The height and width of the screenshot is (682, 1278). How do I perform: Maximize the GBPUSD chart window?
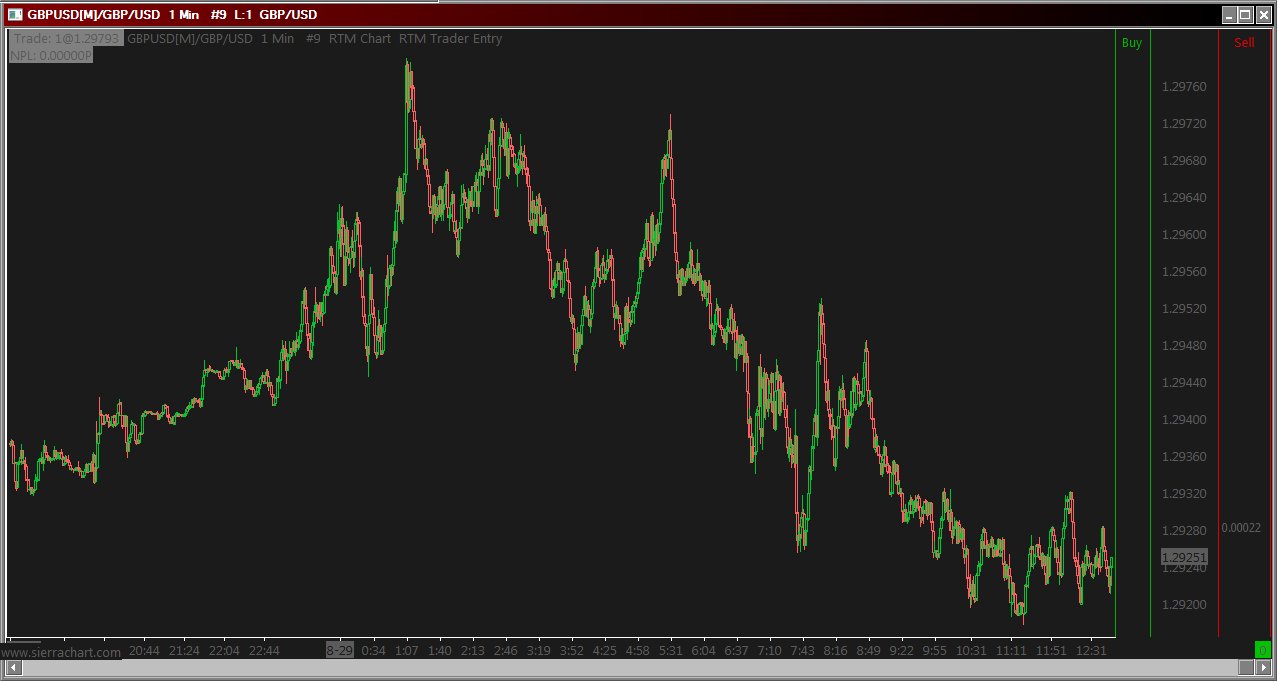(x=1245, y=14)
